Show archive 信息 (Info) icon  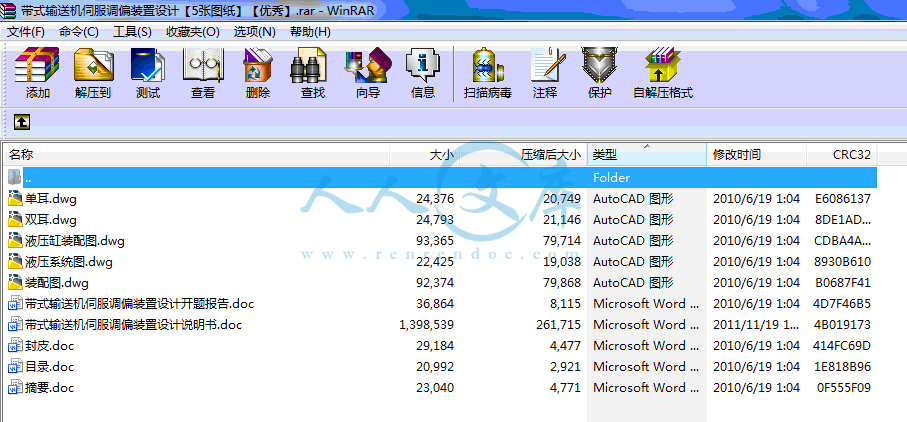tap(423, 65)
